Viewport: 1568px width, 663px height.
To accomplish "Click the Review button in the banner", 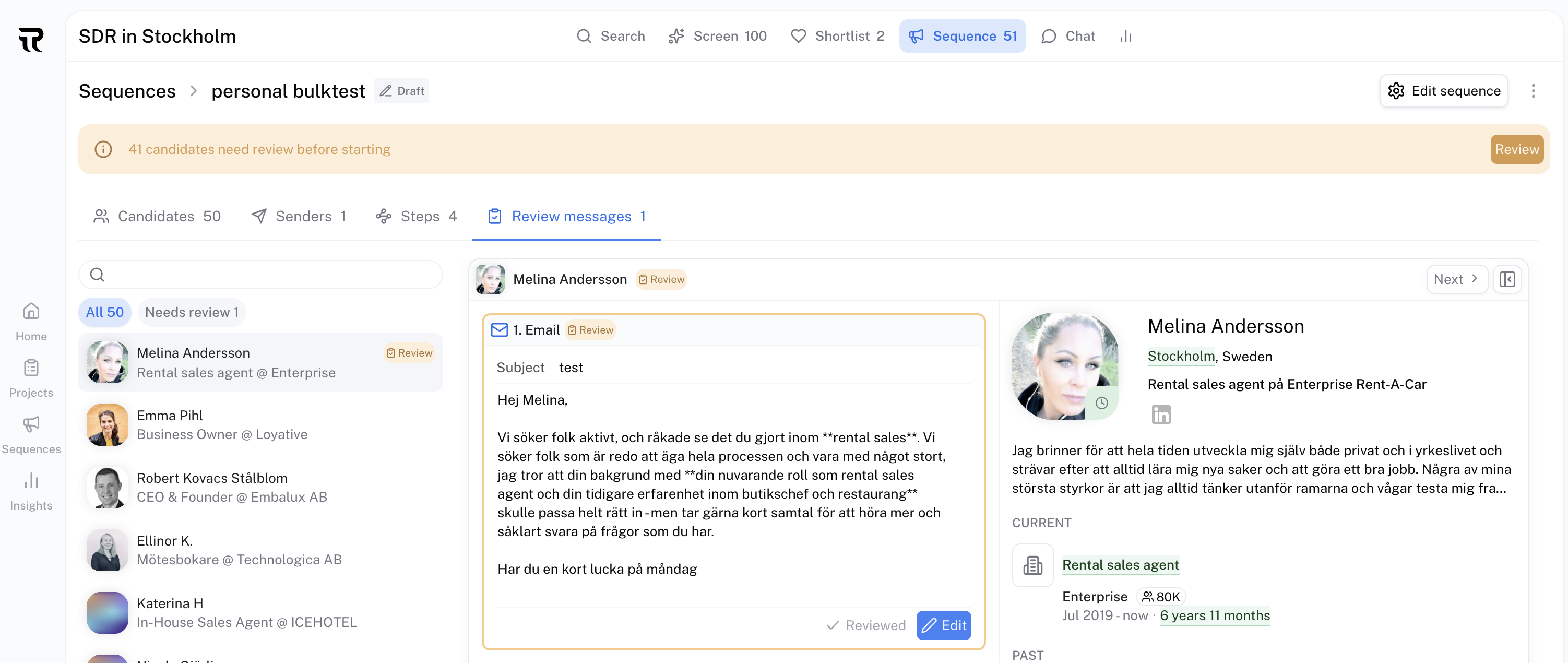I will click(1516, 150).
